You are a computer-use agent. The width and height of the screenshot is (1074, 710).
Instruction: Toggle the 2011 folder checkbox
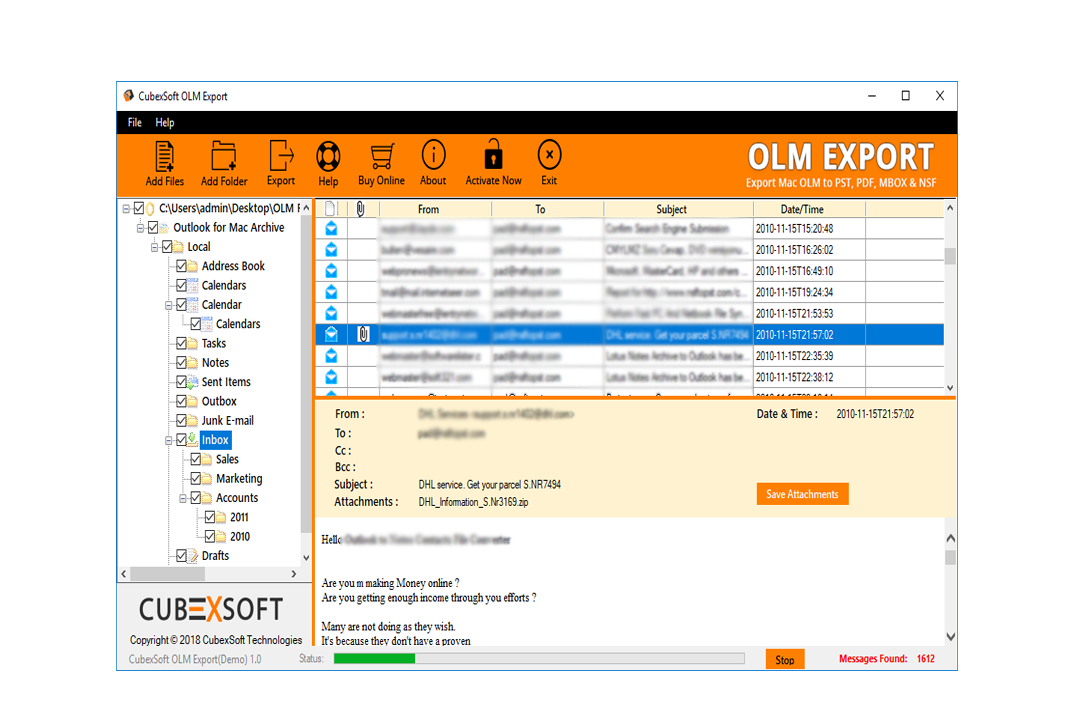coord(210,517)
